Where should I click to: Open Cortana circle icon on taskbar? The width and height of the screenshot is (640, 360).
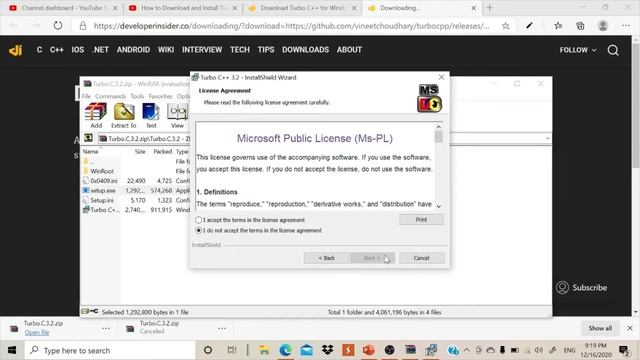[208, 350]
